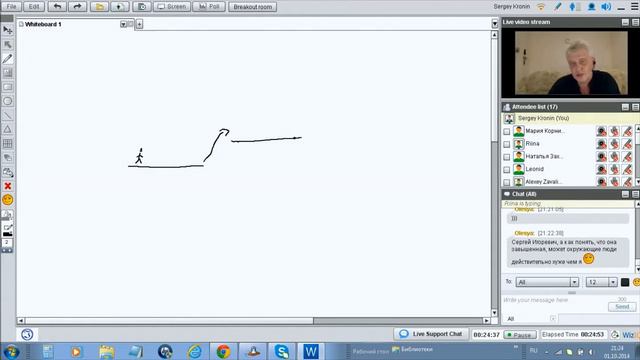Screen dimensions: 640x360
Task: Disable webcam for Riina
Action: (x=601, y=144)
